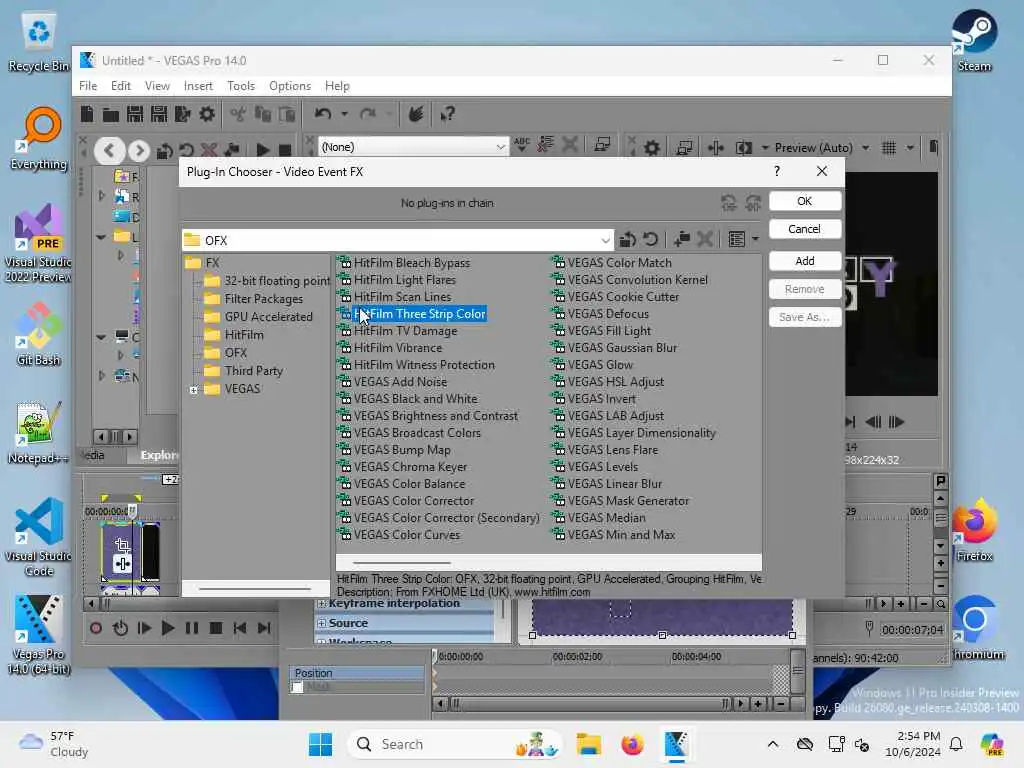The height and width of the screenshot is (768, 1024).
Task: Open the (None) preset dropdown
Action: (500, 147)
